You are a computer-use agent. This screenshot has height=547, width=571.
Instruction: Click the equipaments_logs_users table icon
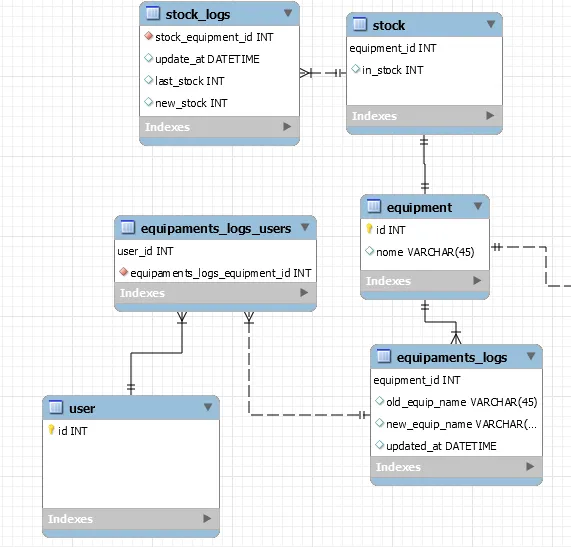point(127,227)
